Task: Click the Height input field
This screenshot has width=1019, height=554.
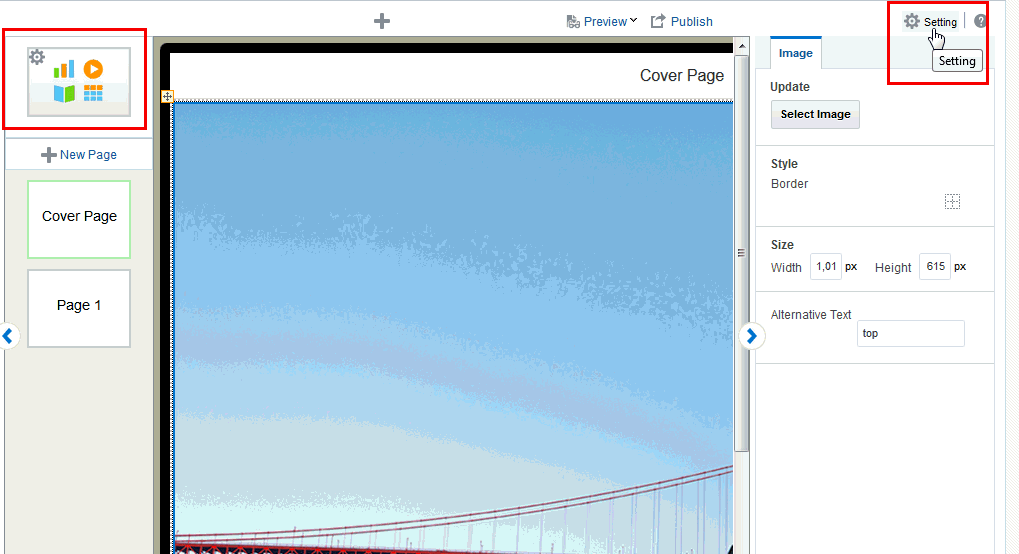Action: (x=935, y=267)
